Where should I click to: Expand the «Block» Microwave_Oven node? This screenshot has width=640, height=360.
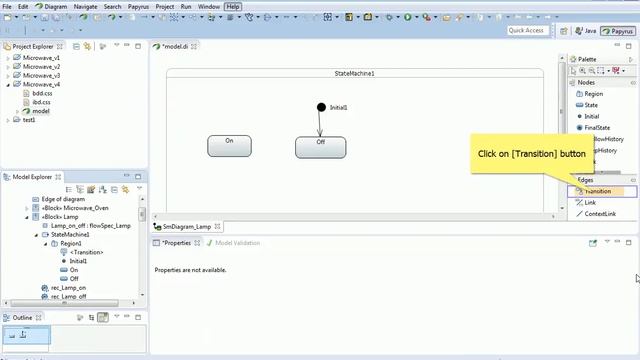point(27,208)
